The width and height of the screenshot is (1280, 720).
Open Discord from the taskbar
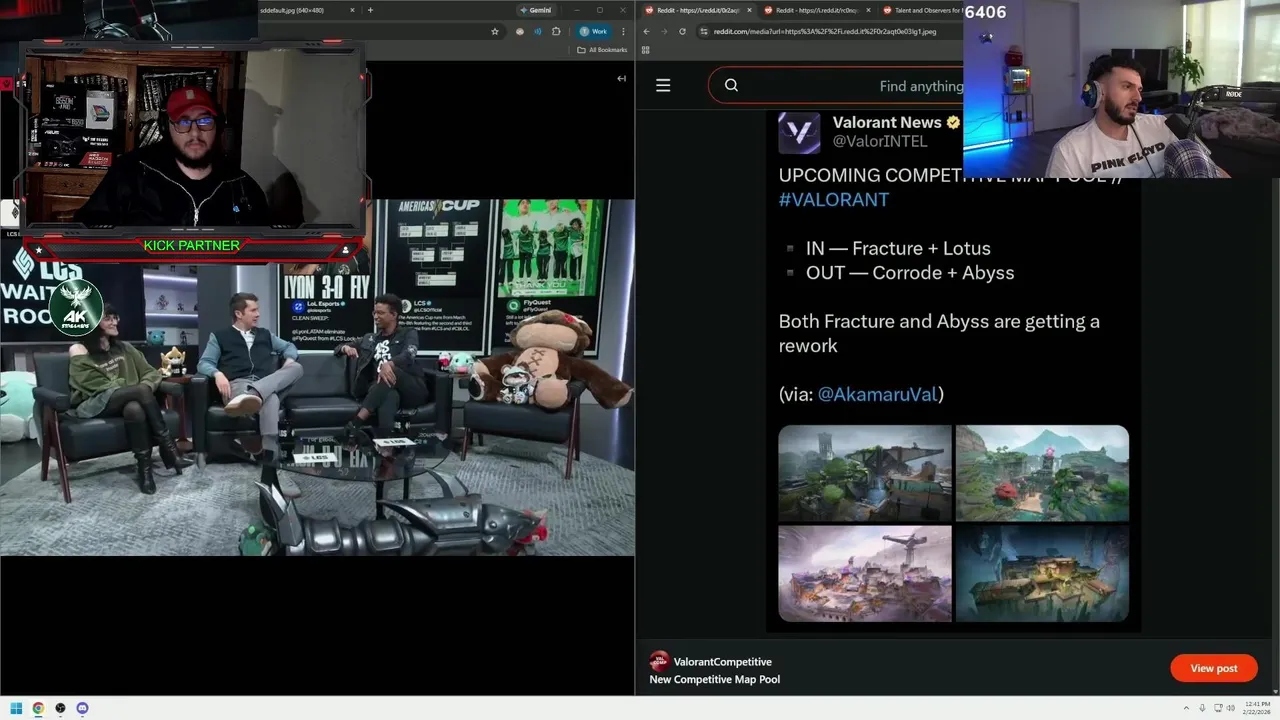point(82,708)
